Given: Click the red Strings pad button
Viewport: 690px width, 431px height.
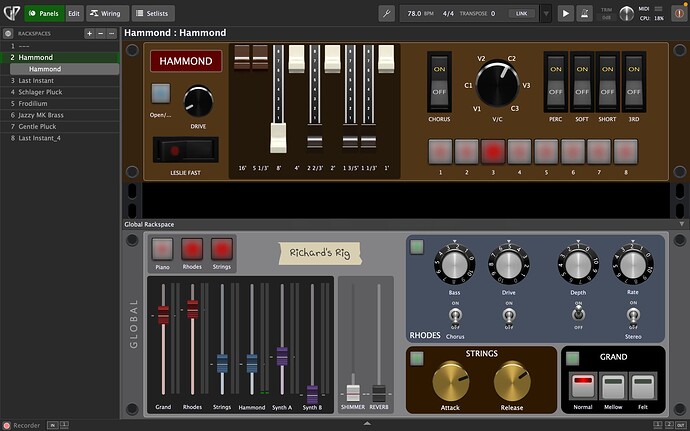Looking at the screenshot, I should pyautogui.click(x=222, y=249).
